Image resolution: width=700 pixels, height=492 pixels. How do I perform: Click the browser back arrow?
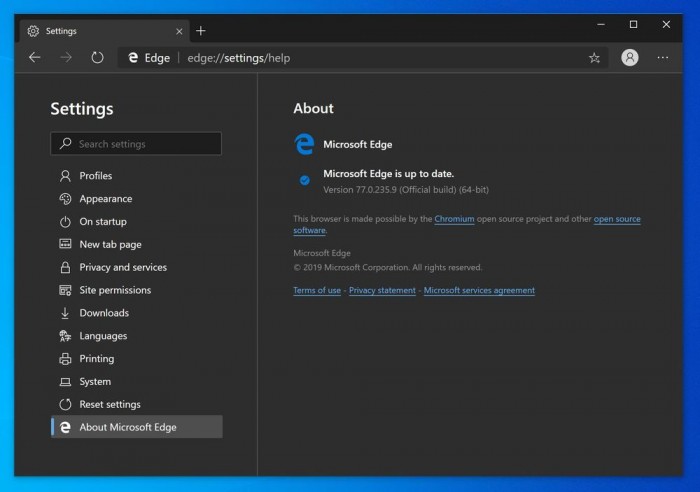pos(35,58)
